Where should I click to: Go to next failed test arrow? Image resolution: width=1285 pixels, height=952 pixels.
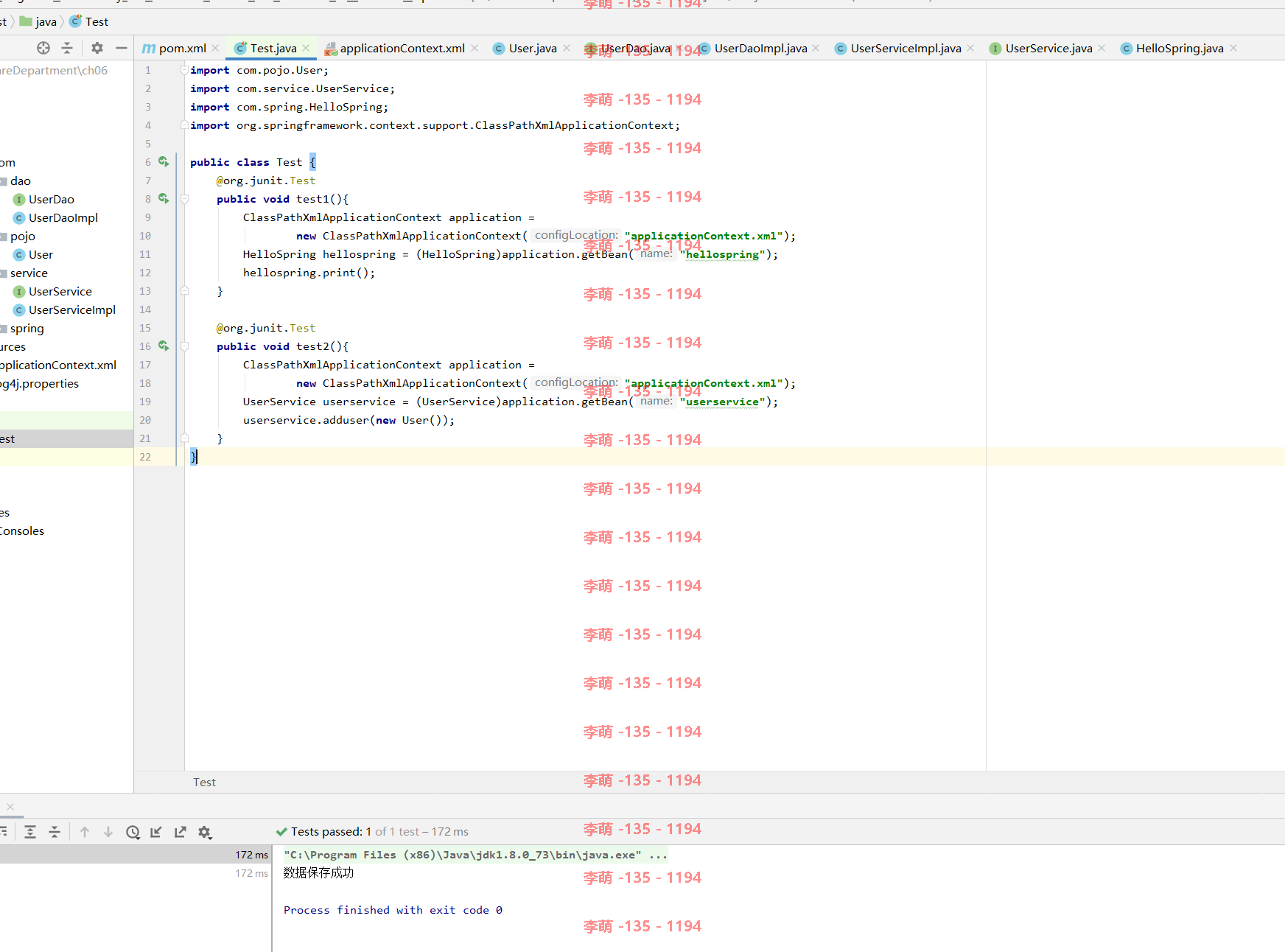(108, 832)
